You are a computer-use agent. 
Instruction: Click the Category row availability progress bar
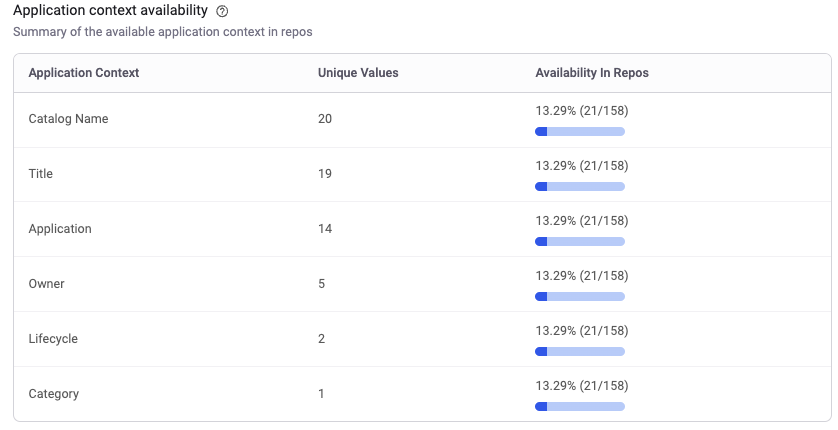(x=580, y=406)
